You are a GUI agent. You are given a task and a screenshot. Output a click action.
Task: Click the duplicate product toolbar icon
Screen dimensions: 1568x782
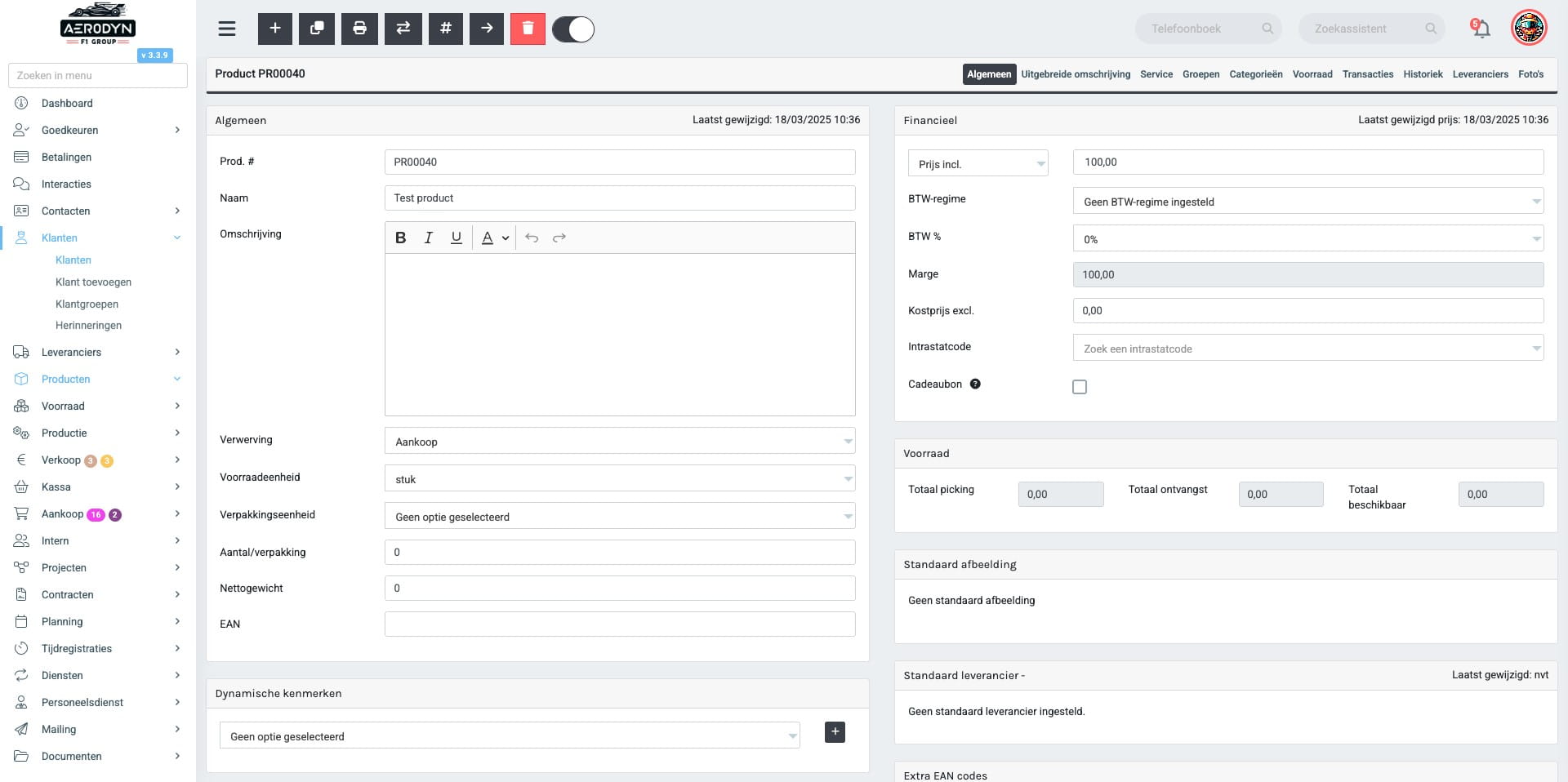click(317, 29)
